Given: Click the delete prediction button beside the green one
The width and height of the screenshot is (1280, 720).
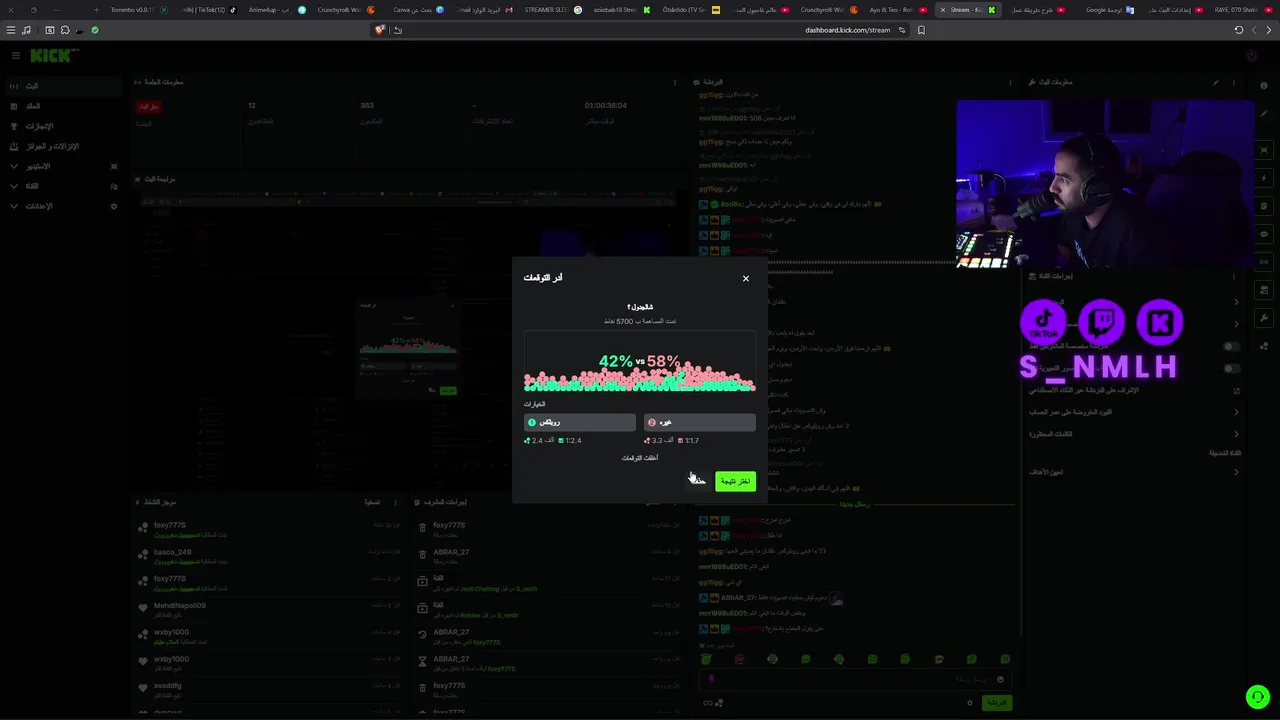Looking at the screenshot, I should (697, 481).
